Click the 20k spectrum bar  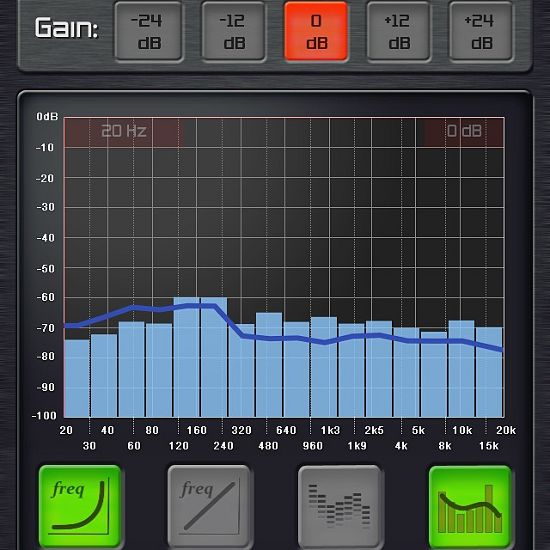[489, 372]
